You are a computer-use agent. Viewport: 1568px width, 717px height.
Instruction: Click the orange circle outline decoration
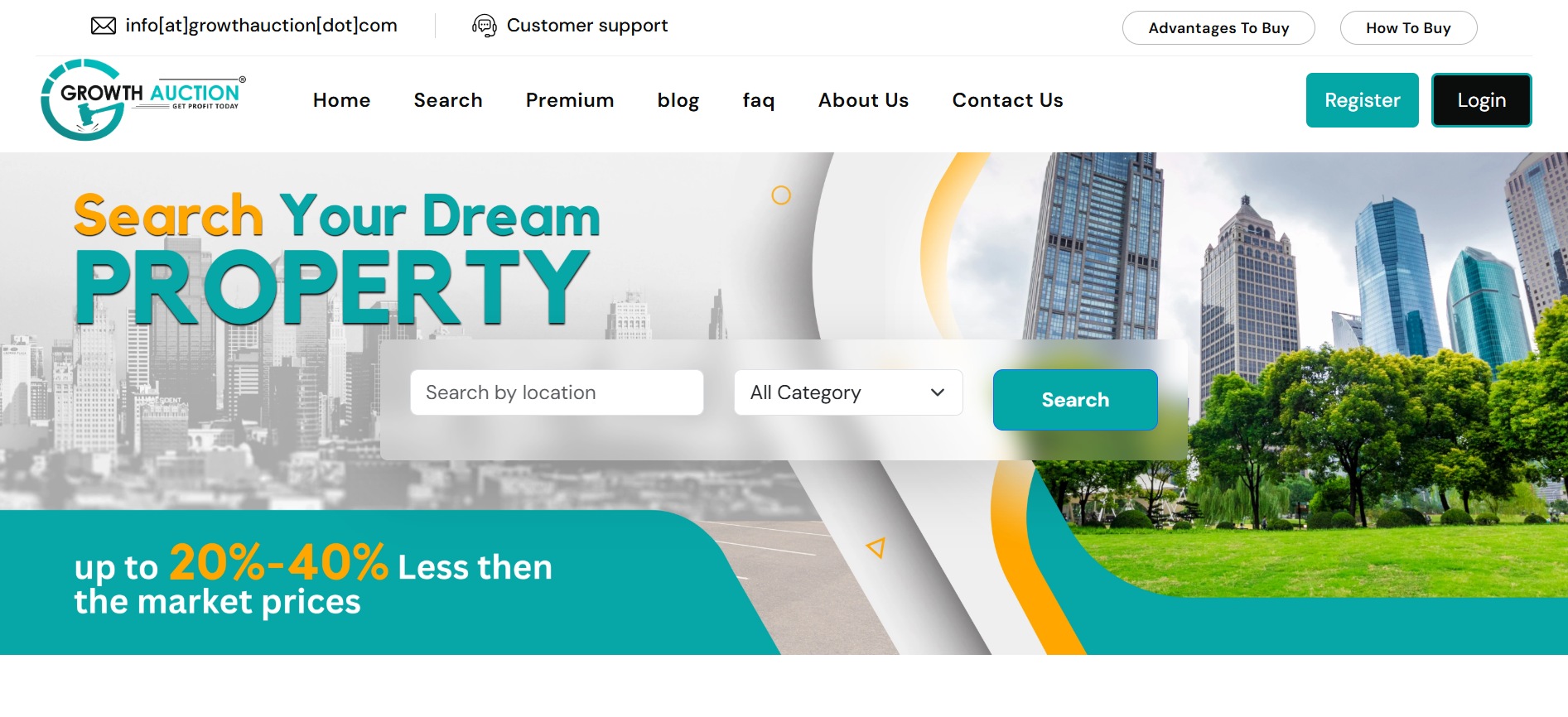click(x=781, y=195)
